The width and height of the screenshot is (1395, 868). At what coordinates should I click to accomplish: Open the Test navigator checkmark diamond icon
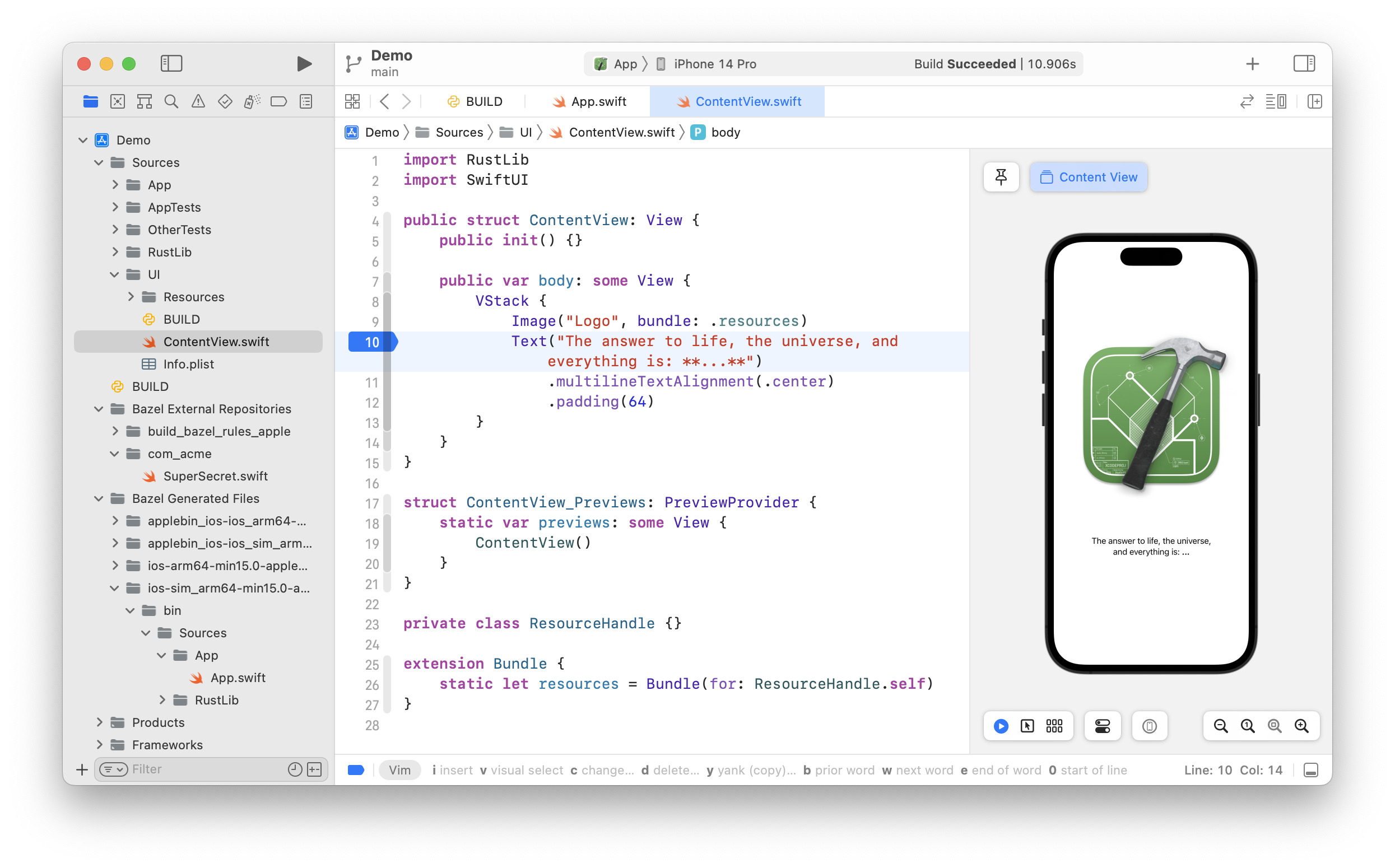click(225, 101)
